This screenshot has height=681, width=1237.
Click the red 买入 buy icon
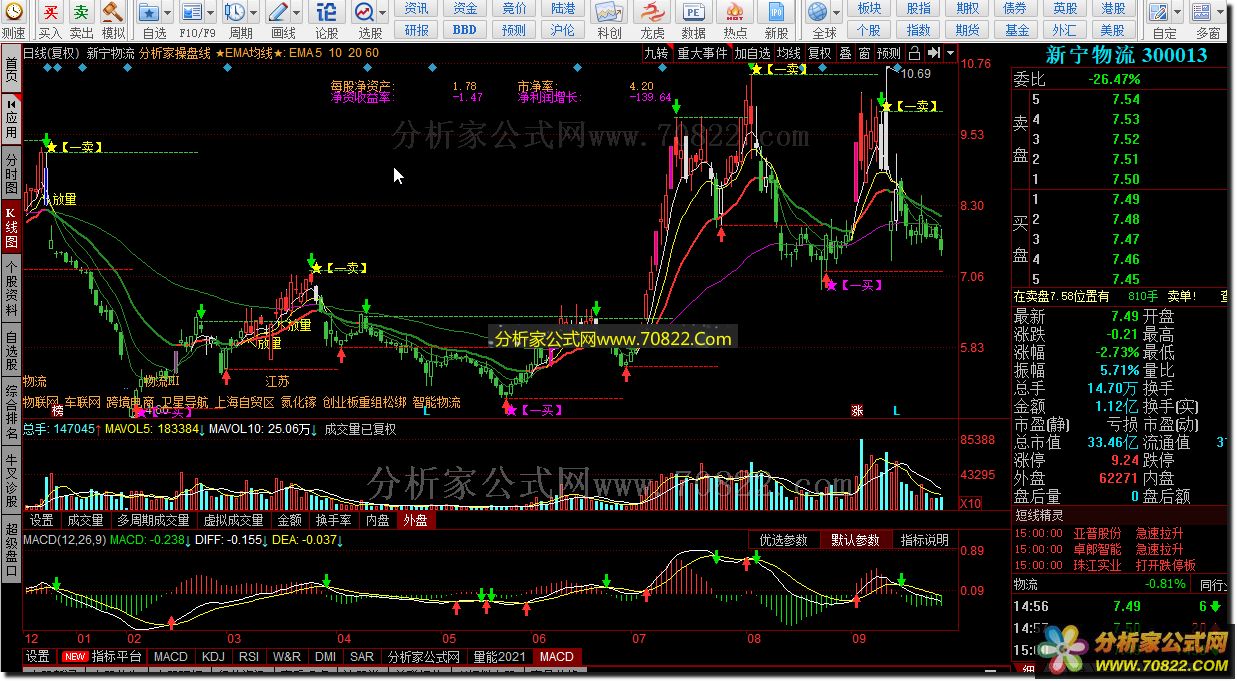click(50, 13)
